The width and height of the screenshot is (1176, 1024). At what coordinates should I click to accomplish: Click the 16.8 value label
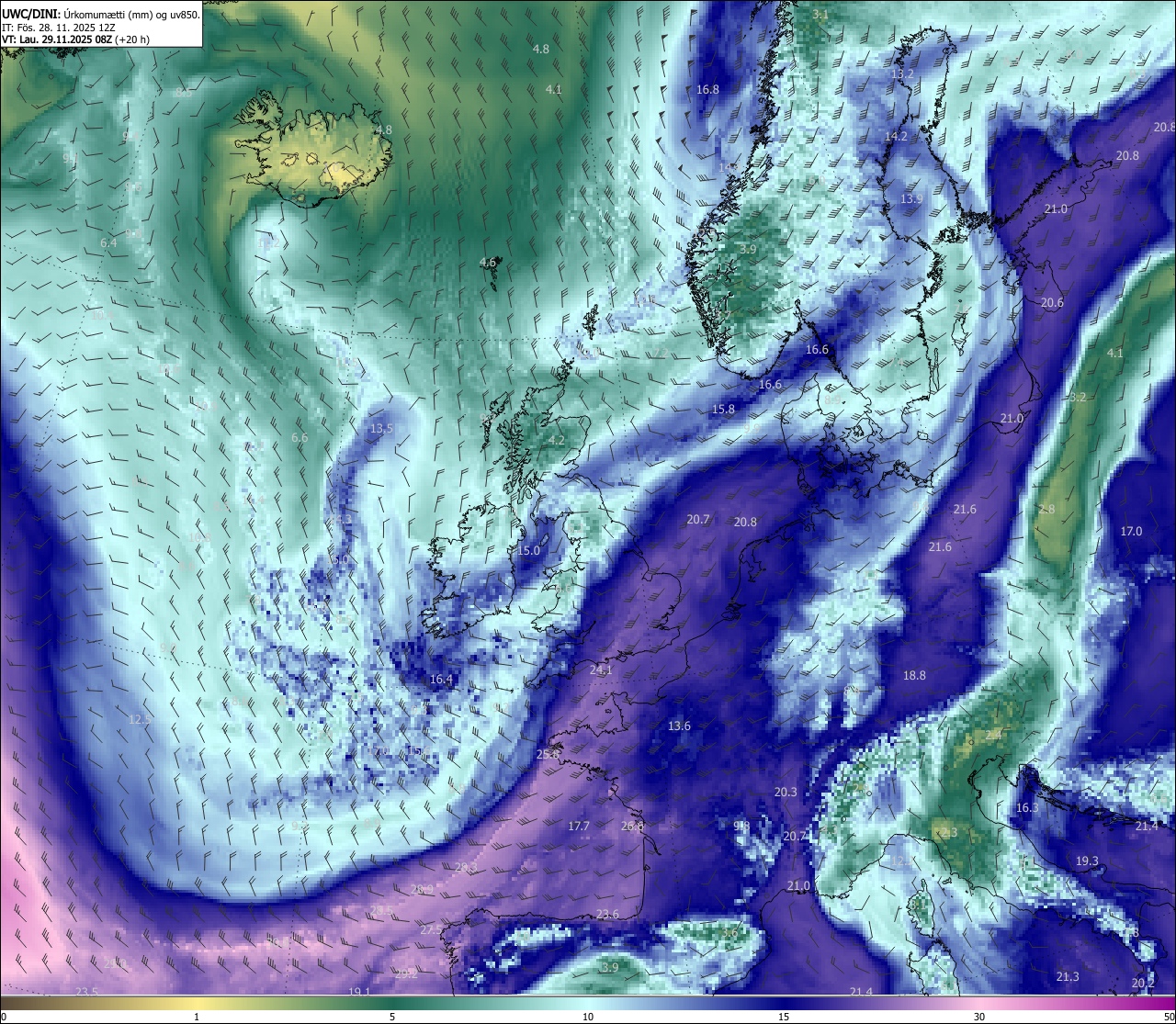click(x=707, y=89)
